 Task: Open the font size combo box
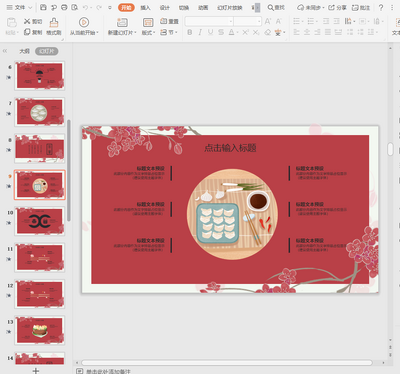[x=248, y=22]
